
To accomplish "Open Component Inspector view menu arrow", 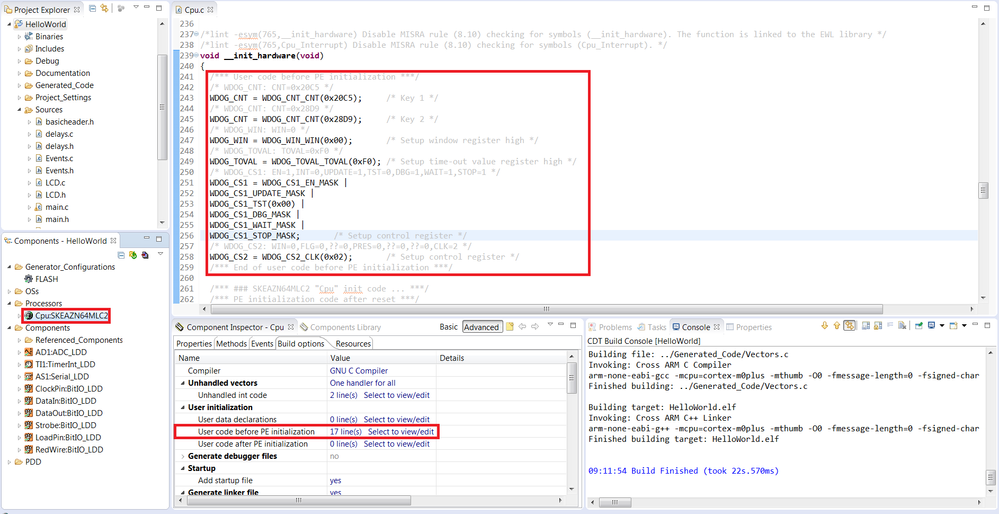I will (x=550, y=325).
